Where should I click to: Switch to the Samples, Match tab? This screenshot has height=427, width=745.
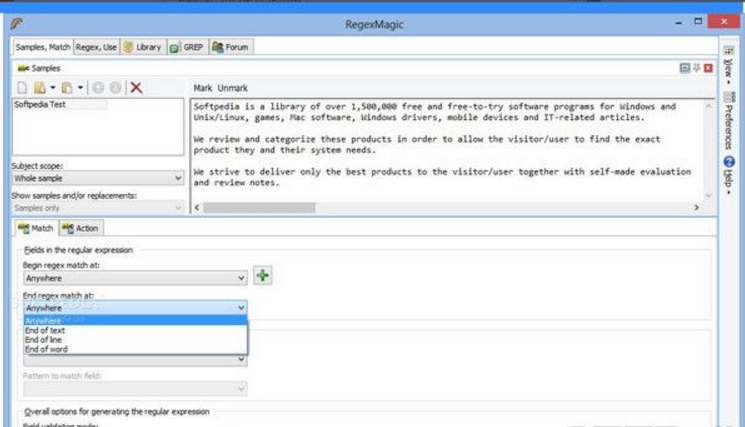(x=43, y=47)
